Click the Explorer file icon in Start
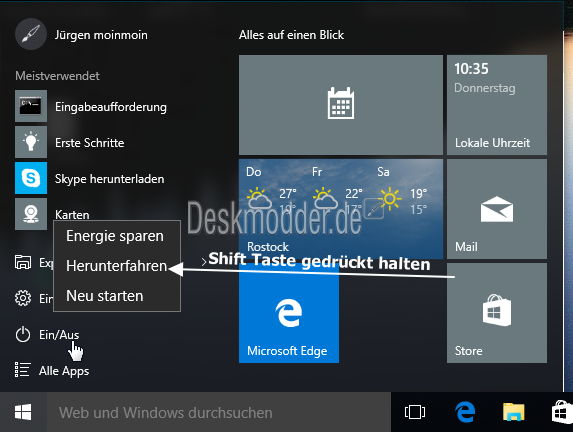The image size is (573, 432). point(23,262)
